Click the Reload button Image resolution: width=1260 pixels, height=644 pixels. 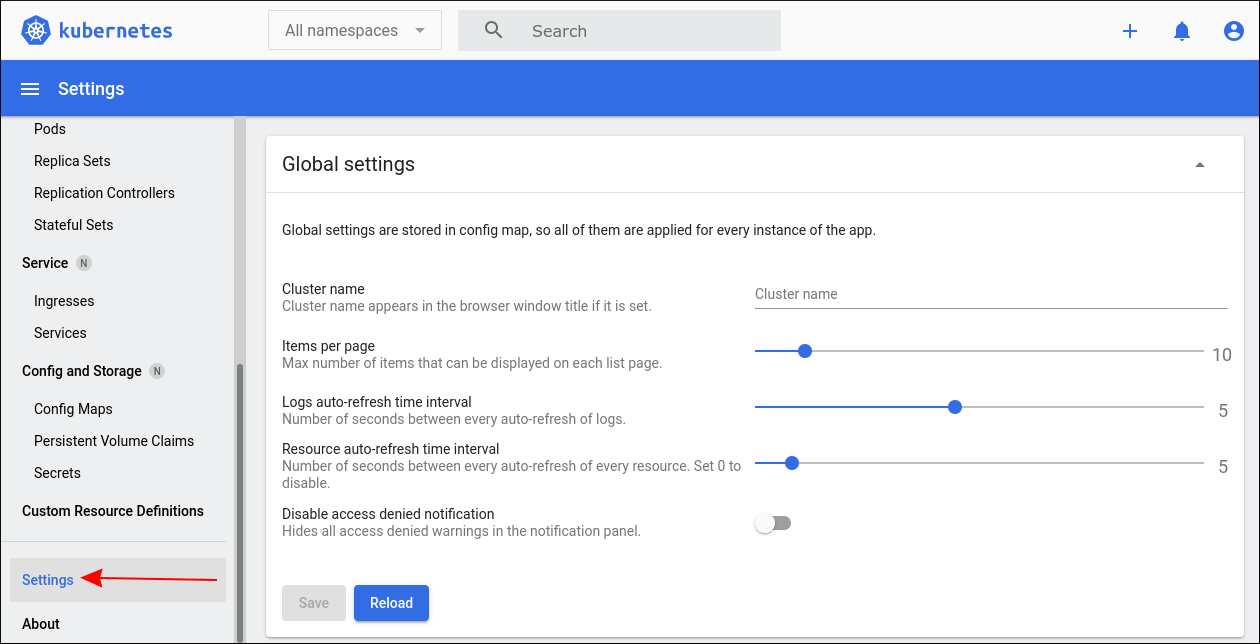tap(391, 603)
